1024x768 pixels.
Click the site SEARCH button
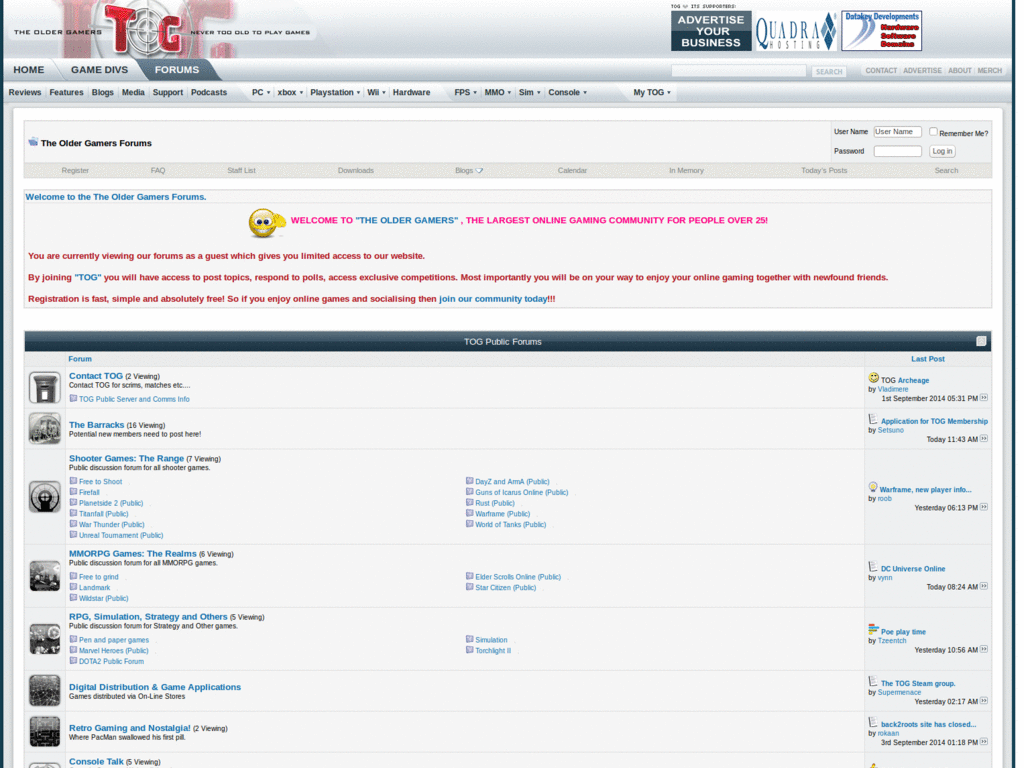click(829, 71)
